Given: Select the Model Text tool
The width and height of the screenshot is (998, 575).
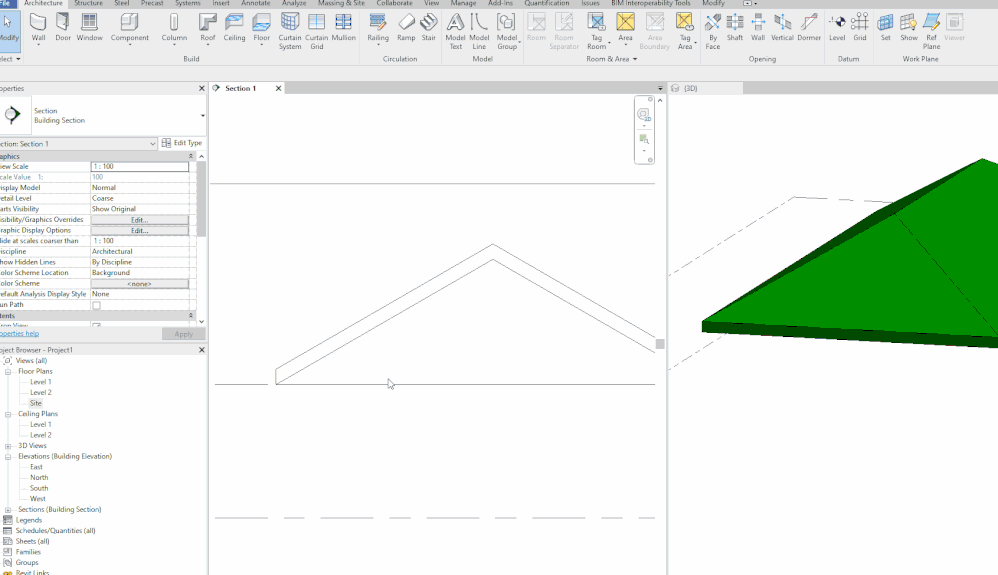Looking at the screenshot, I should 455,31.
